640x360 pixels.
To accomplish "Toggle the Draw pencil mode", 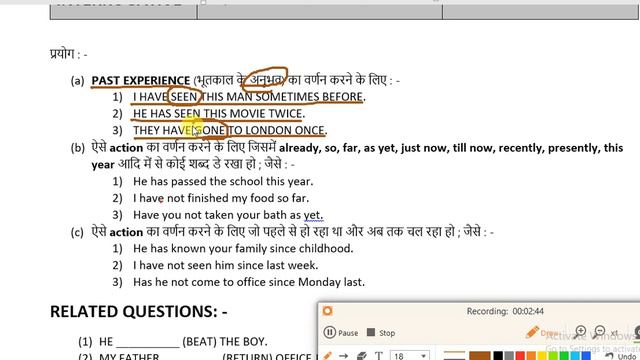I will 542,333.
